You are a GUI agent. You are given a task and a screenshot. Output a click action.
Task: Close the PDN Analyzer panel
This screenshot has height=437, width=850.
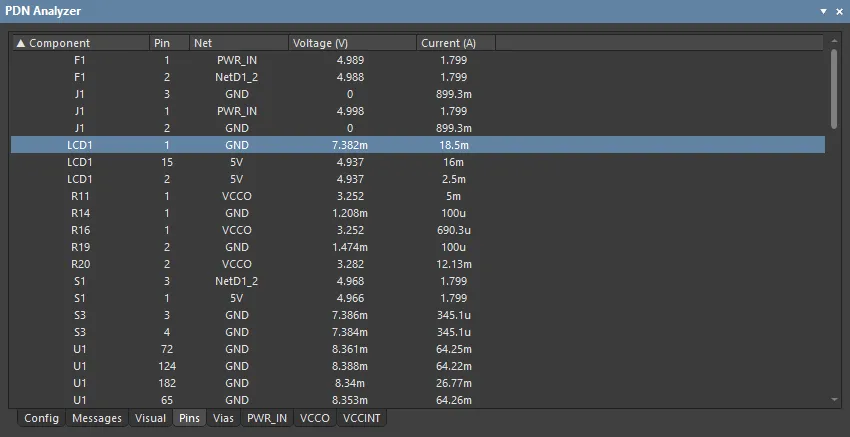click(x=839, y=11)
